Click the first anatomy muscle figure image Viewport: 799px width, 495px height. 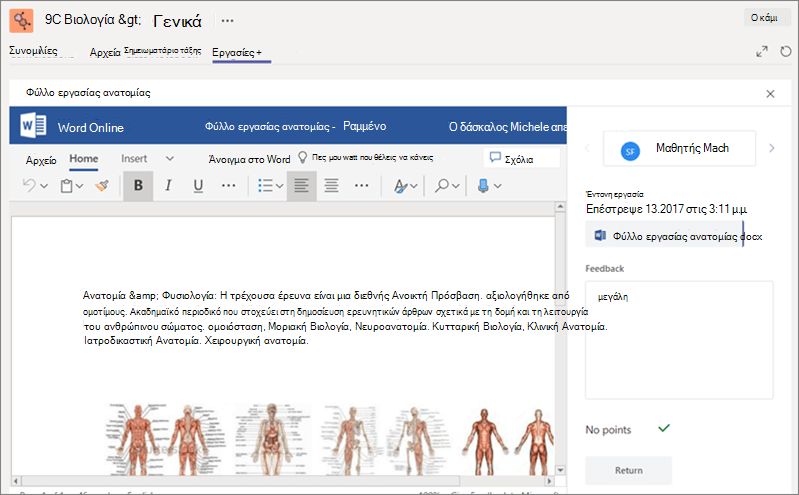137,438
